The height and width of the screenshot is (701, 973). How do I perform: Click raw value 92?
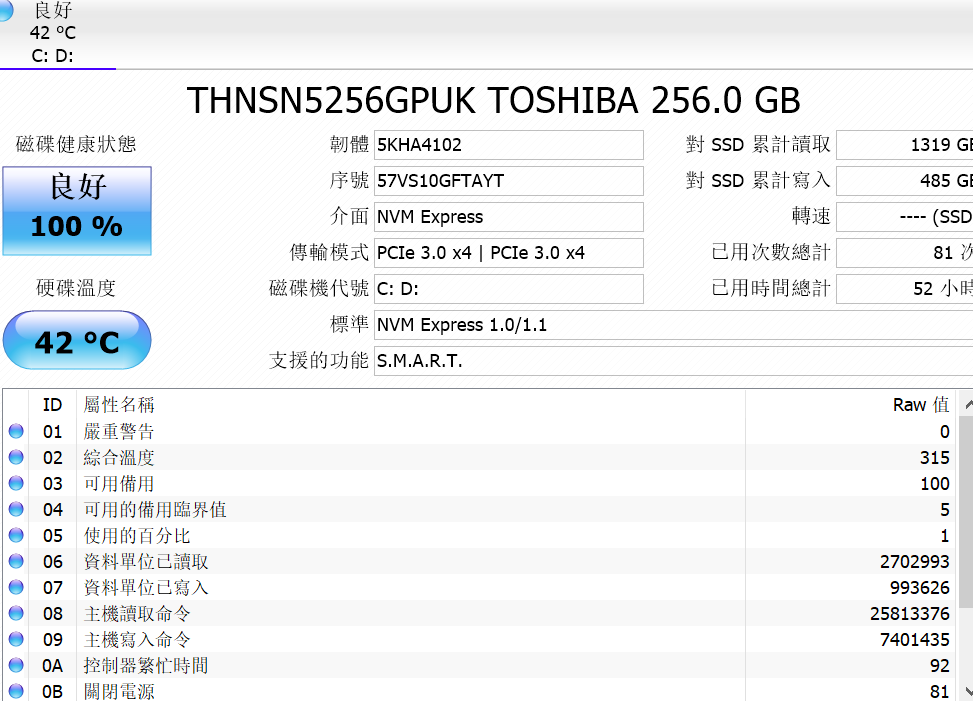point(939,666)
